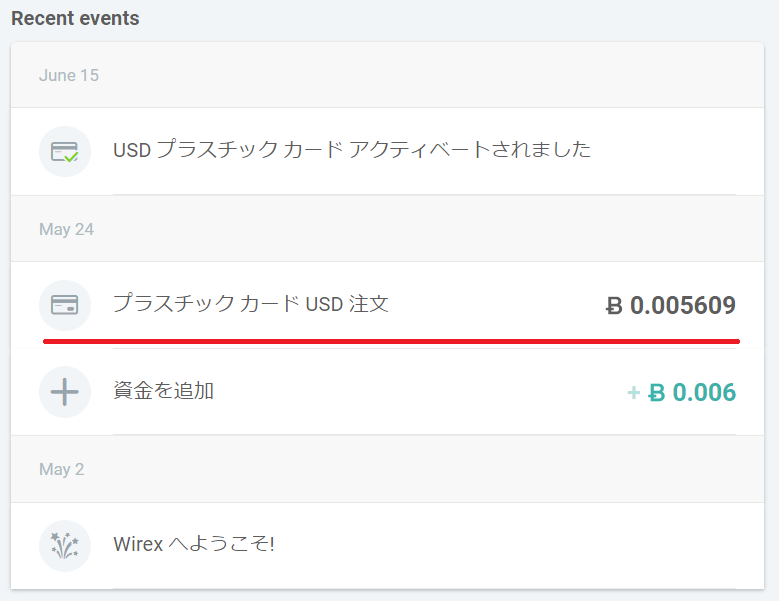779x601 pixels.
Task: Click the activated card icon with green checkmark
Action: point(65,152)
